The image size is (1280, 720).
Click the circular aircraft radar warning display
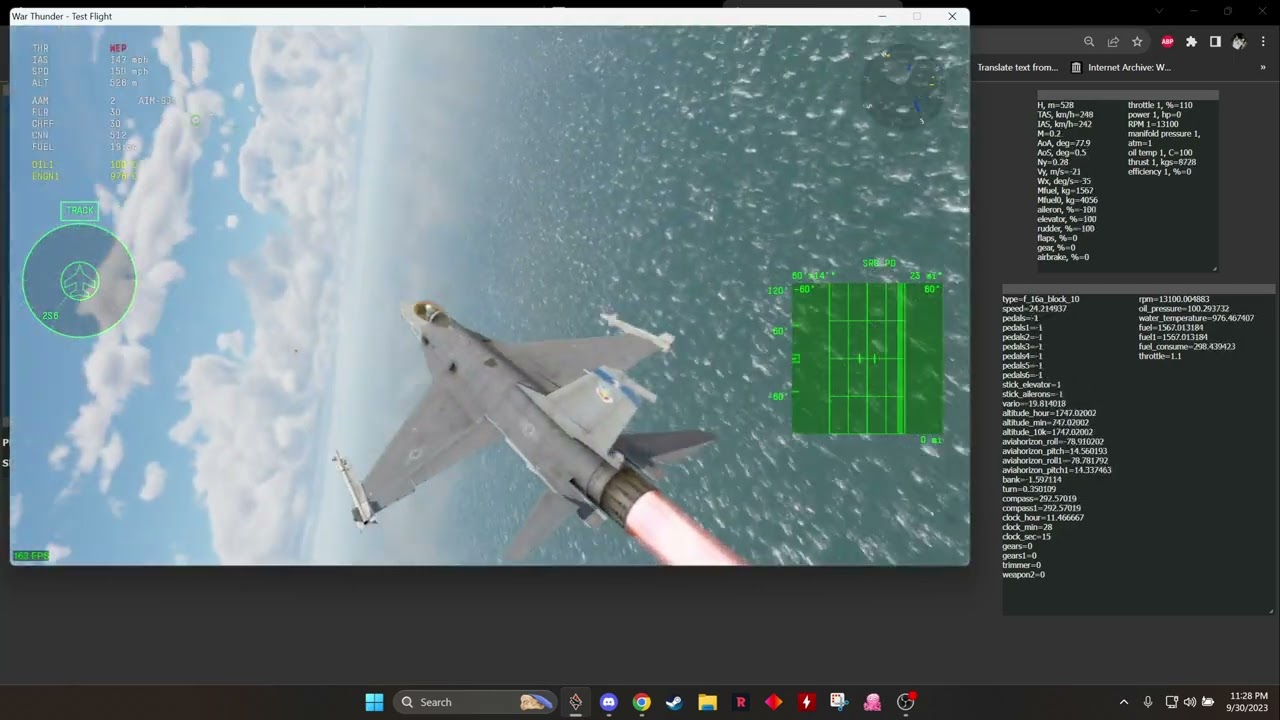point(79,281)
